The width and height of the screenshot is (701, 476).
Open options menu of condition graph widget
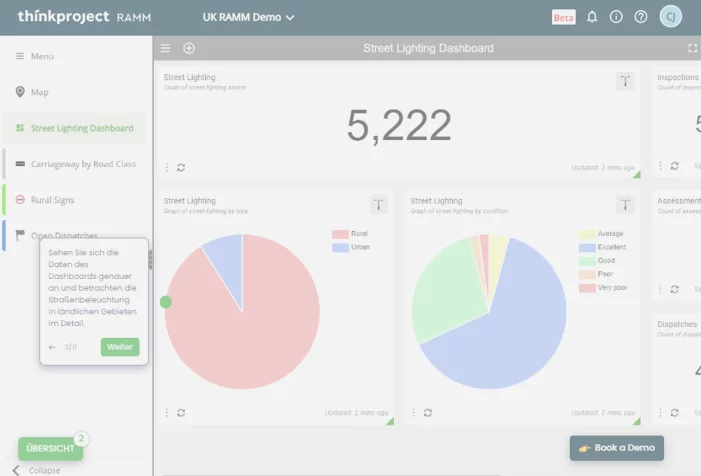click(414, 412)
